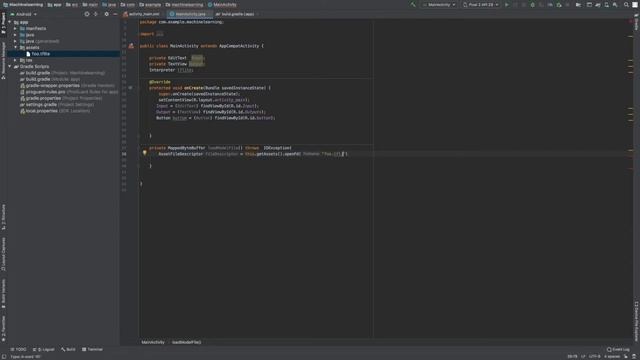Toggle the Structure side tool window

click(3, 217)
